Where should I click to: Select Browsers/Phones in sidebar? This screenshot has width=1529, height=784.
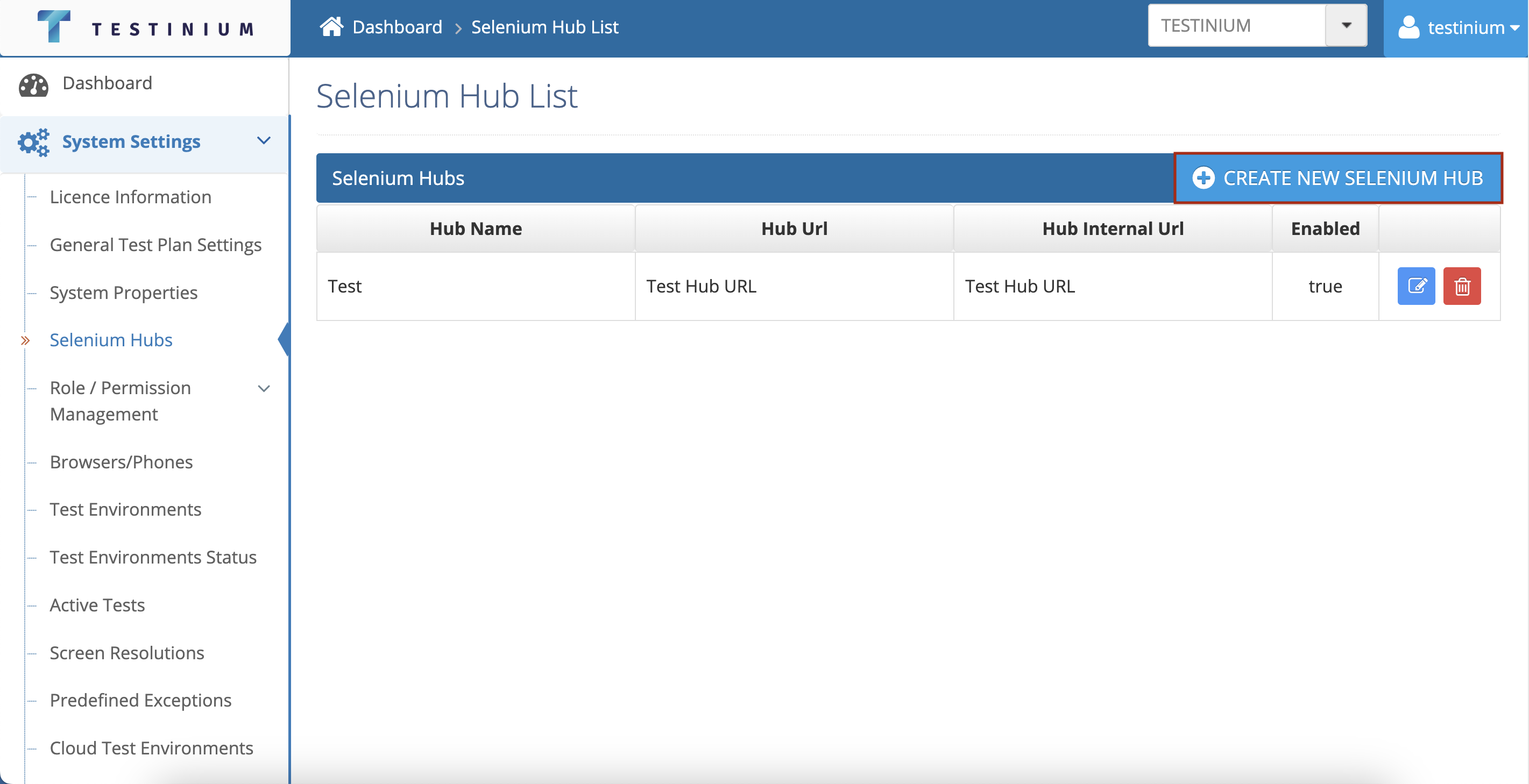point(121,461)
